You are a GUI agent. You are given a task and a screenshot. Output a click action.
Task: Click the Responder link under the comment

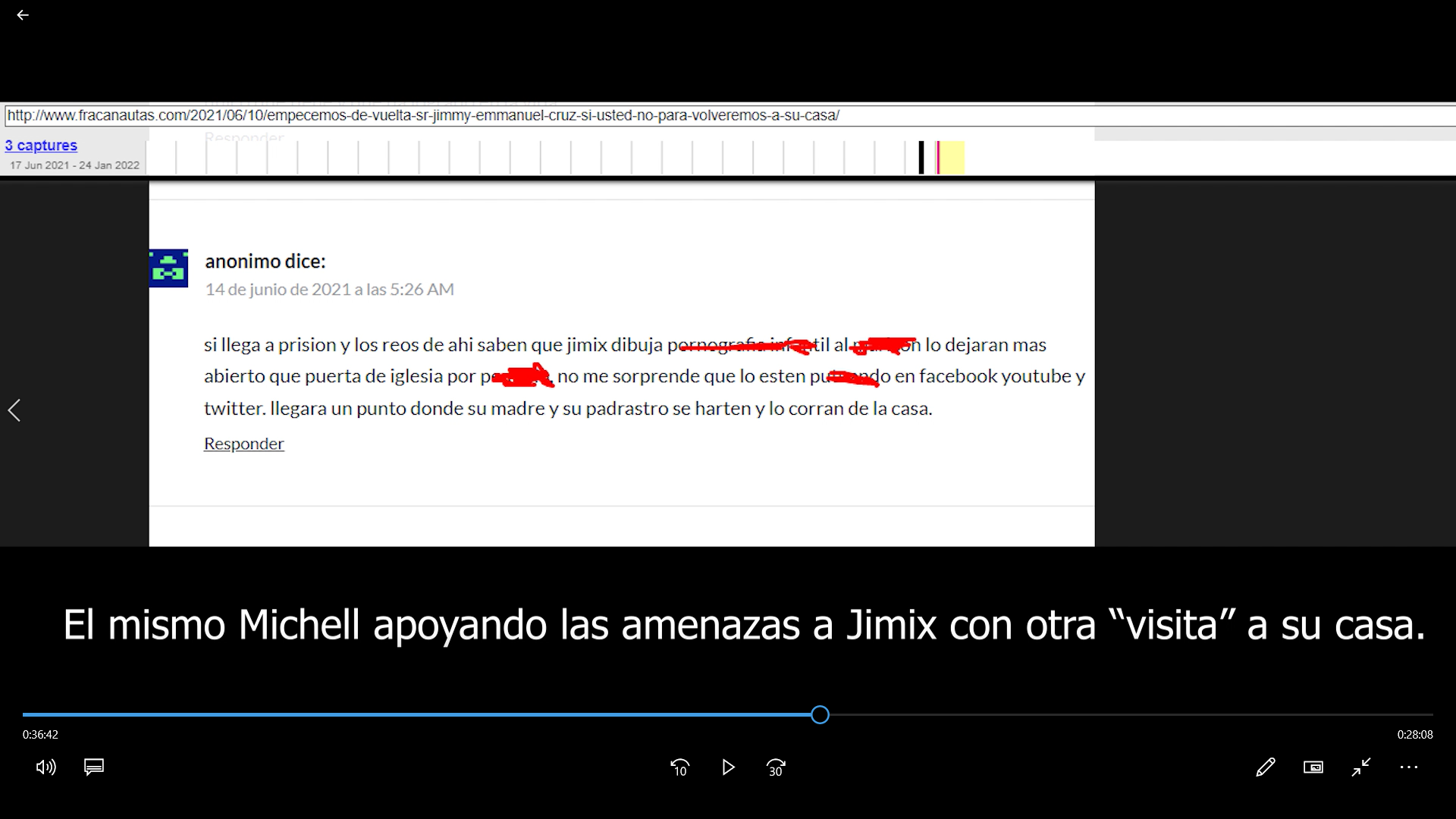coord(243,444)
